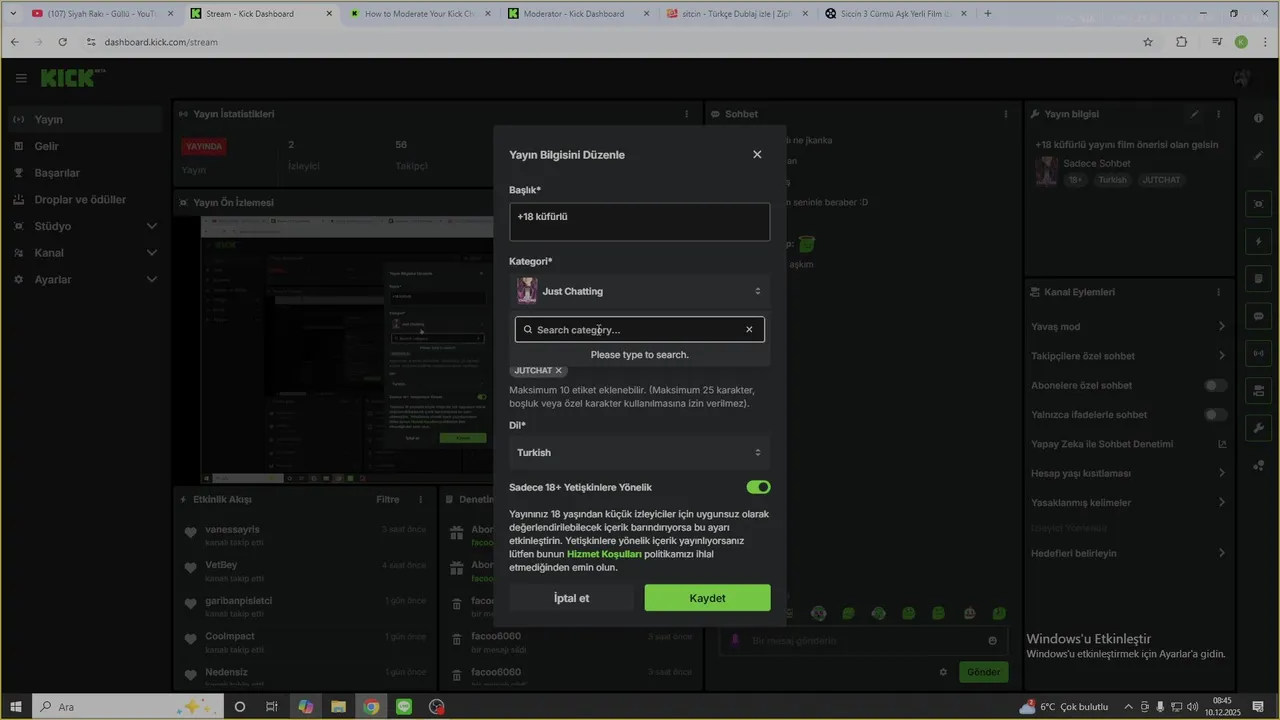Open Sohbet panel three-dot menu

[1006, 114]
